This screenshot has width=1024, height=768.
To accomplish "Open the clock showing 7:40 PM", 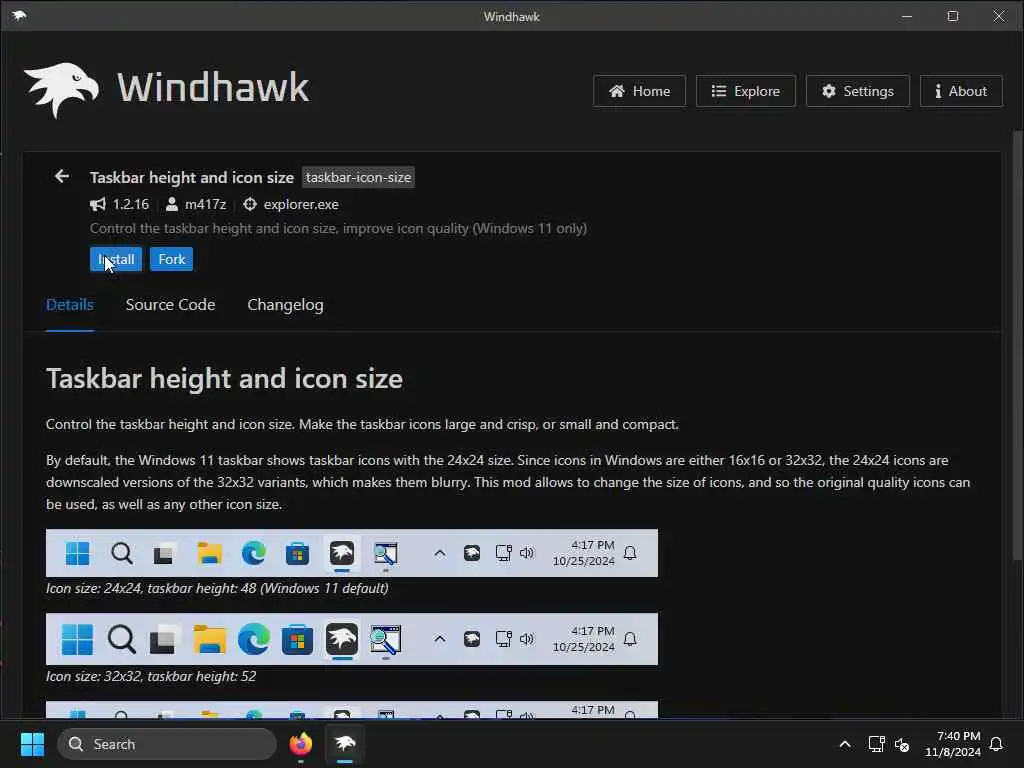I will tap(952, 744).
